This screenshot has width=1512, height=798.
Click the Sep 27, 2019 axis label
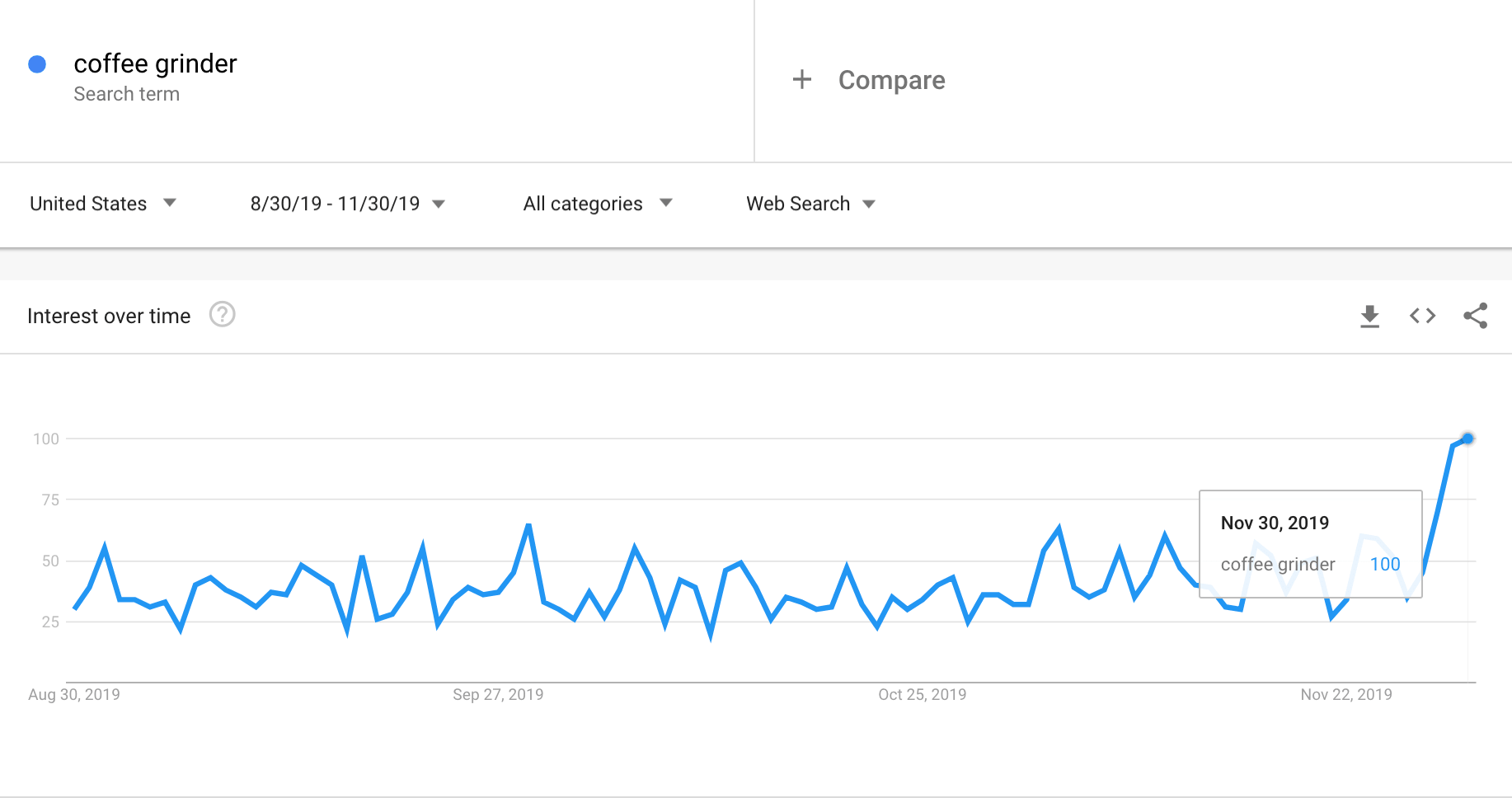(498, 695)
